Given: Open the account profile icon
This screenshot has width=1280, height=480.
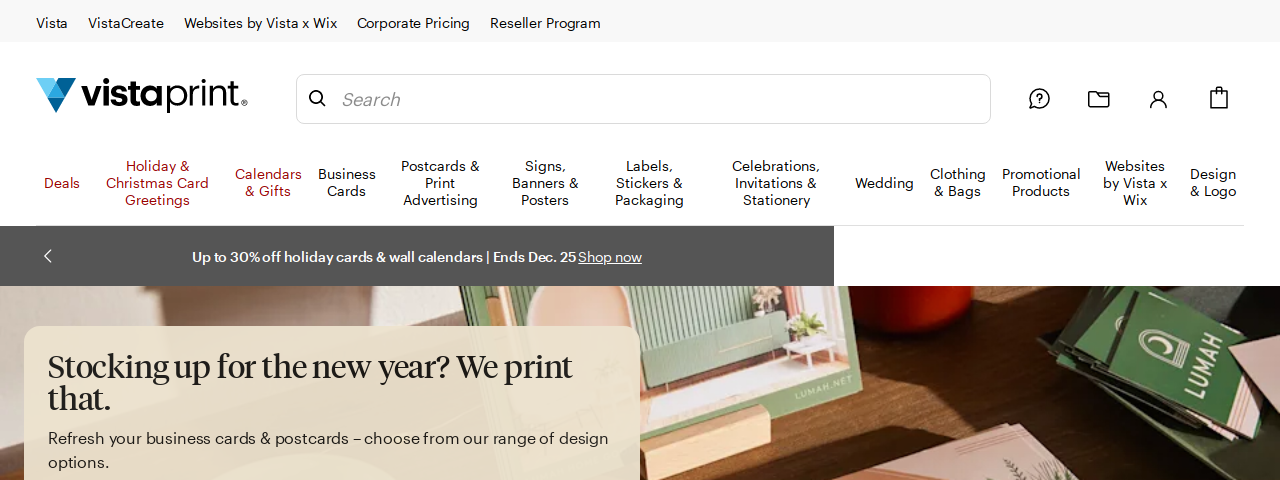Looking at the screenshot, I should click(1158, 99).
